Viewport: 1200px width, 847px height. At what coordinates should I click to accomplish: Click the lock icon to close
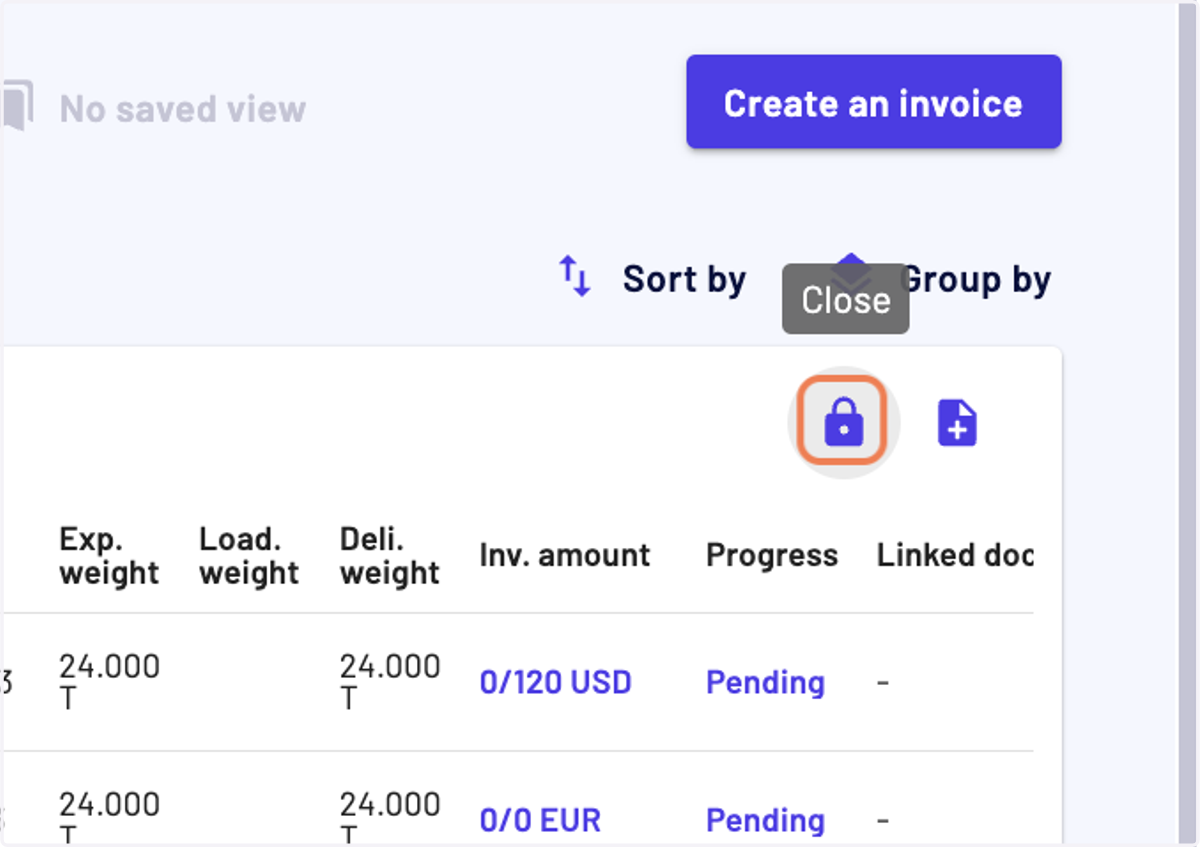pos(844,422)
